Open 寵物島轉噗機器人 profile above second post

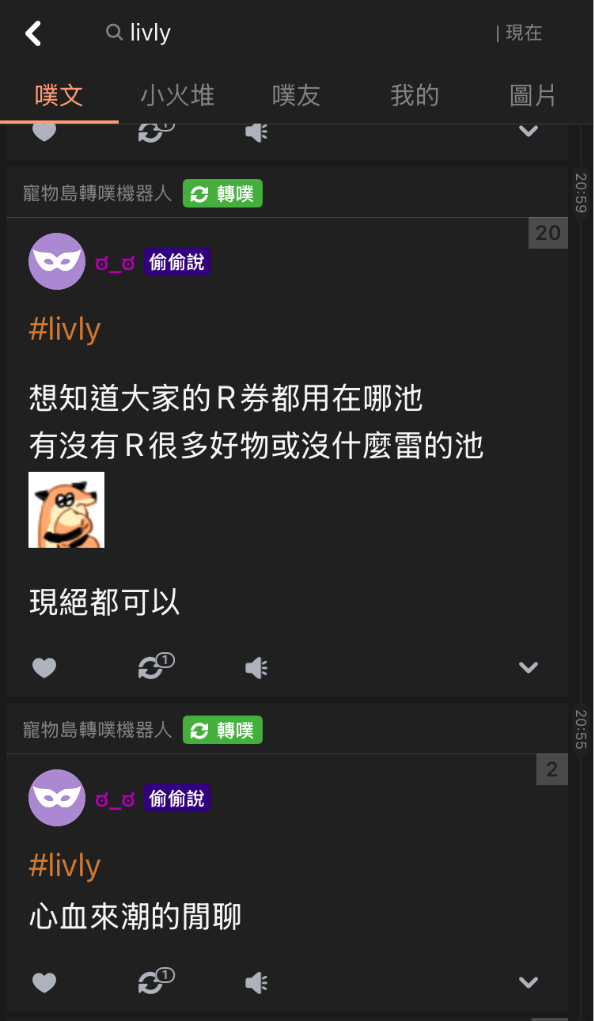click(x=97, y=730)
